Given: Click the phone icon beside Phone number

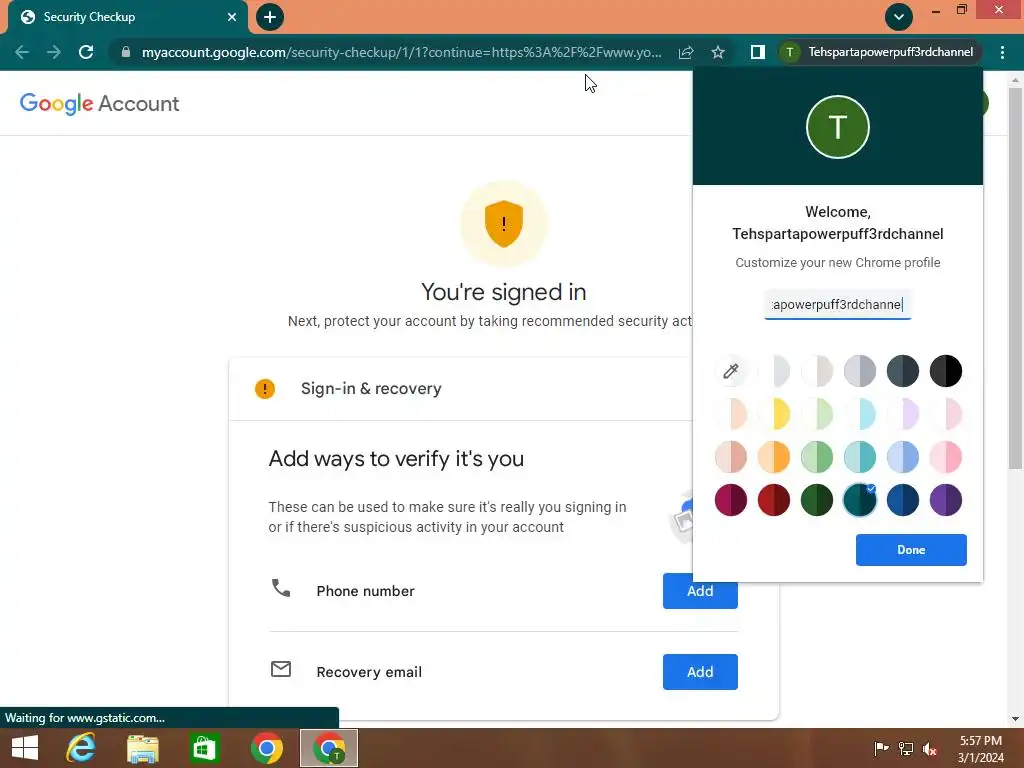Looking at the screenshot, I should click(281, 588).
